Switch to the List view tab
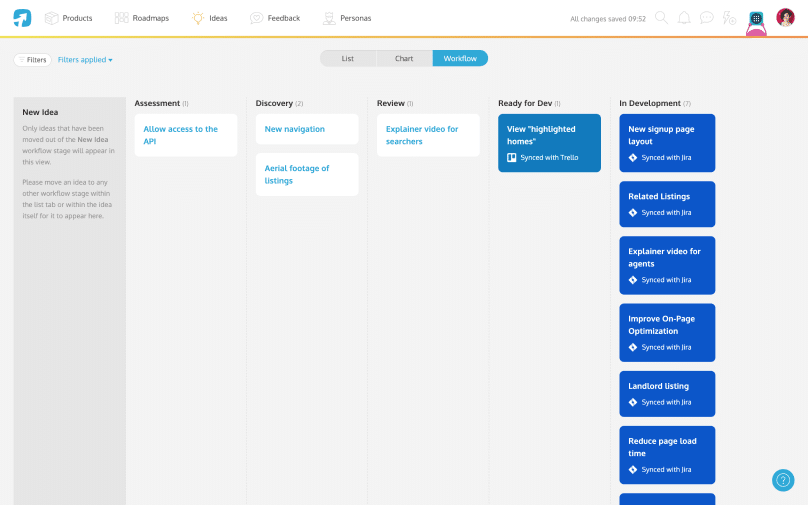The image size is (808, 505). (x=348, y=58)
